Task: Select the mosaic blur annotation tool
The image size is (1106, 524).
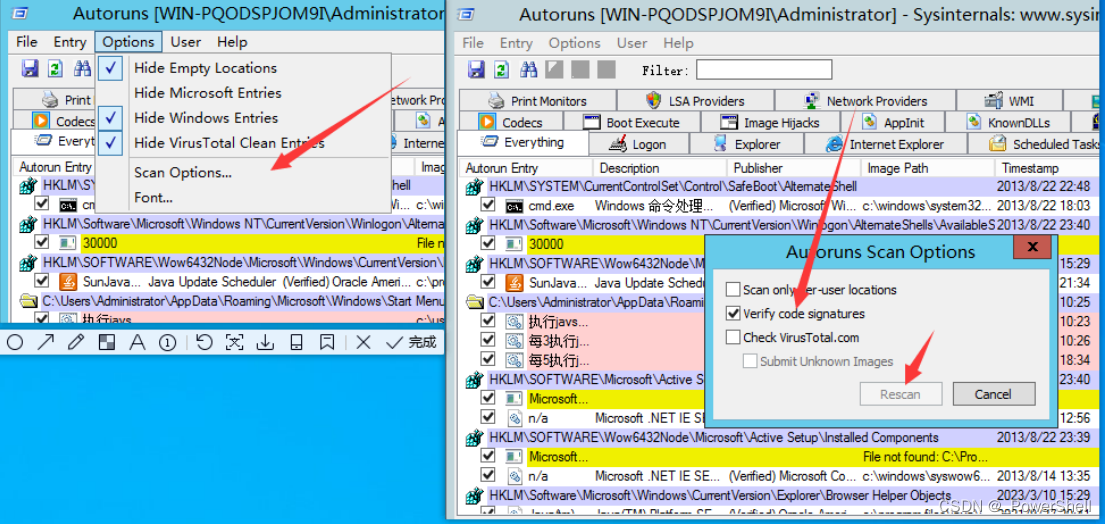Action: 107,343
